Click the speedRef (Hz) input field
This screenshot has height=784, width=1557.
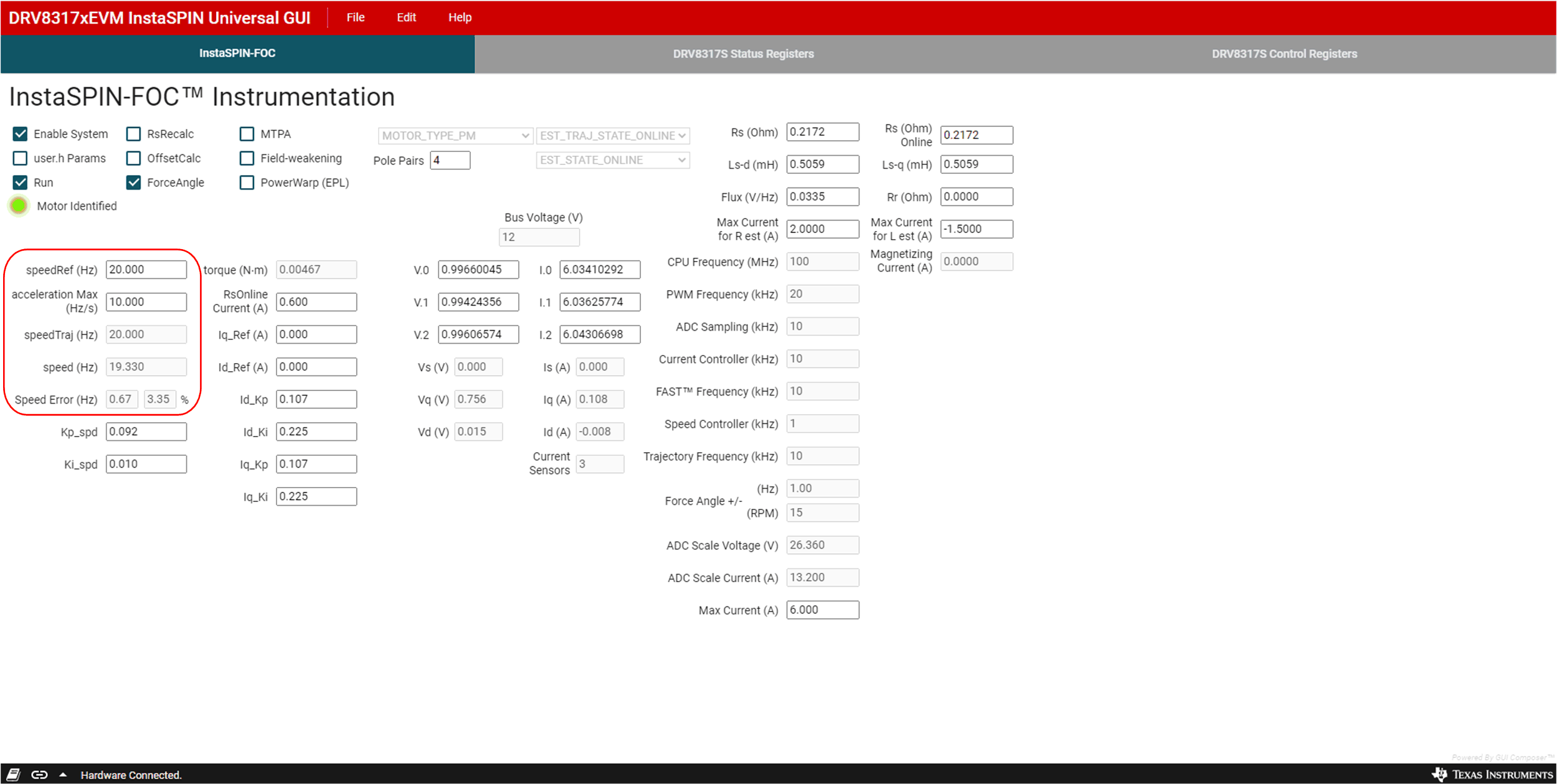coord(146,270)
